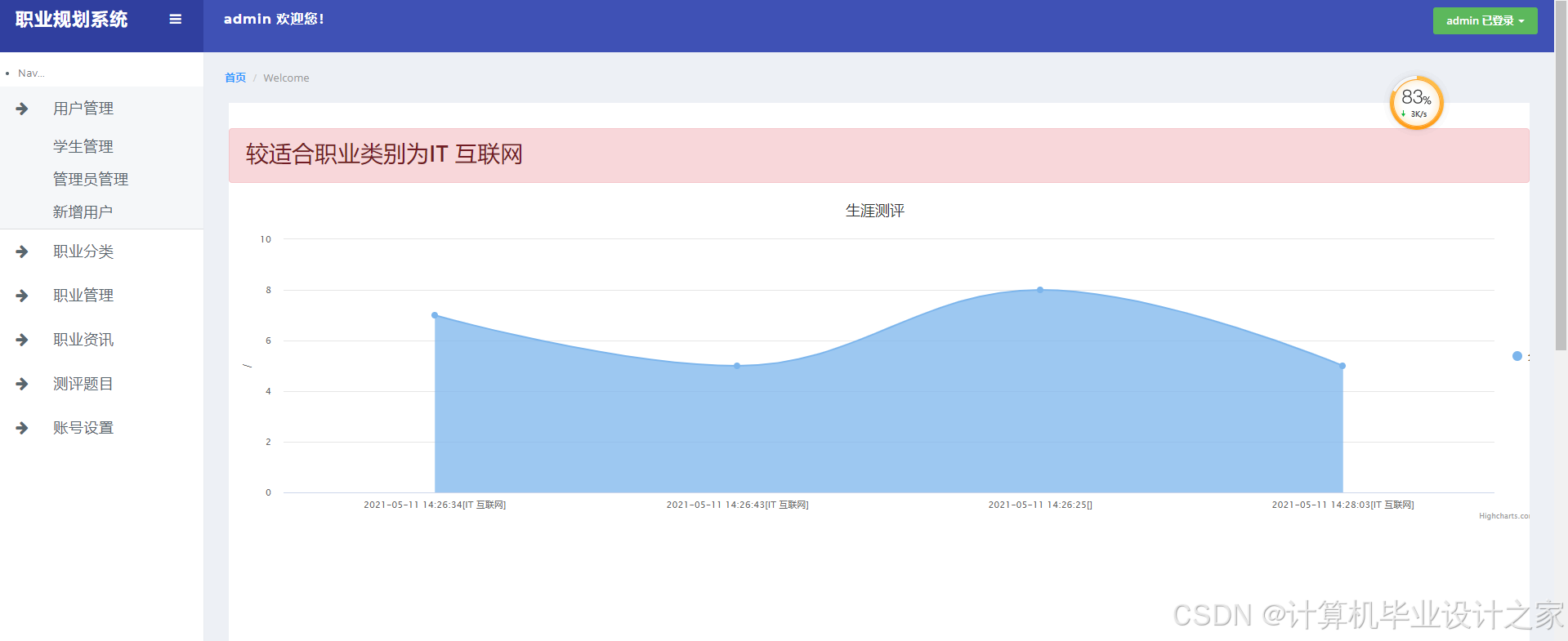The image size is (1568, 641).
Task: Click x-axis label 2021-05-11 14:28:03[IT 互联网]
Action: click(1342, 505)
